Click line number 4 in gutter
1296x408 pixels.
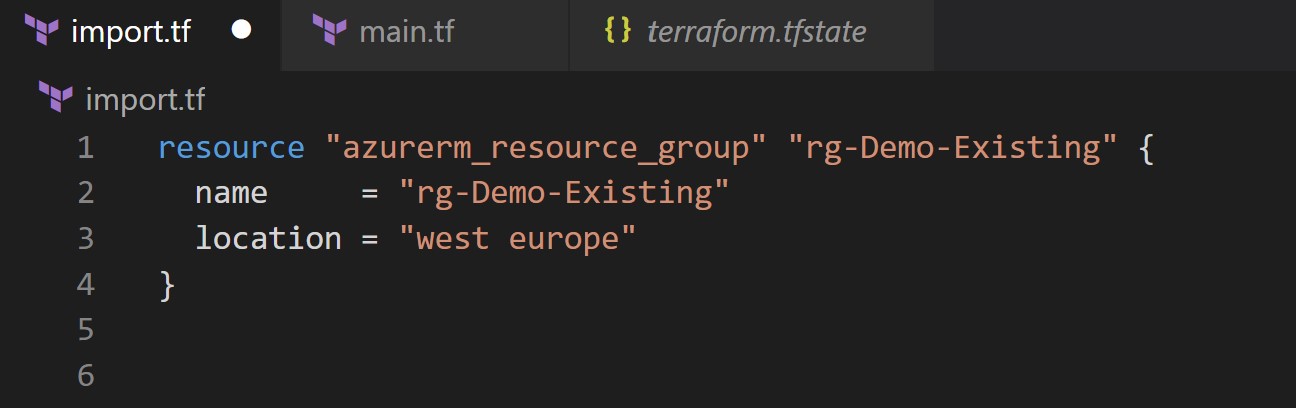pyautogui.click(x=85, y=284)
